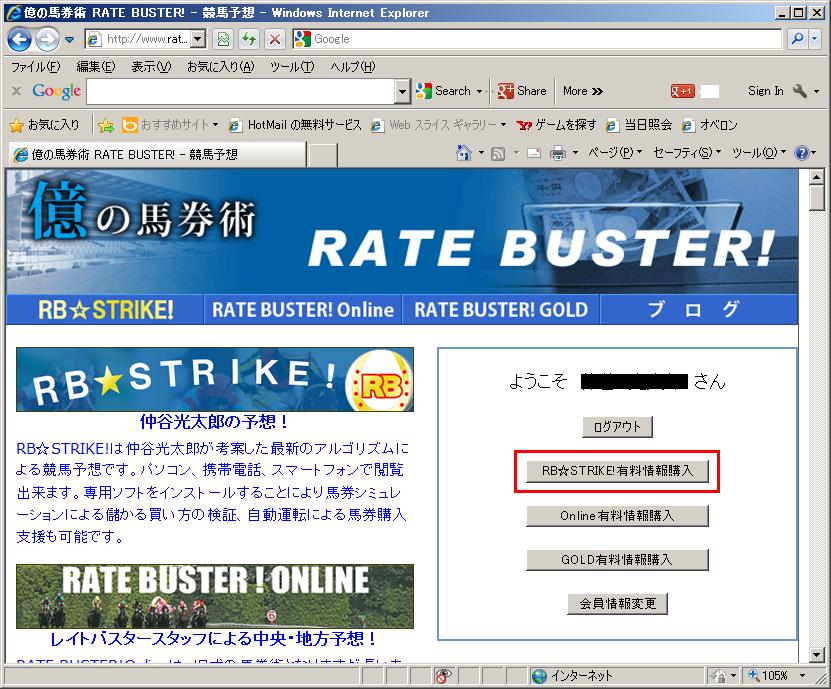Viewport: 831px width, 689px height.
Task: Open the recent pages dropdown arrow
Action: click(x=69, y=39)
